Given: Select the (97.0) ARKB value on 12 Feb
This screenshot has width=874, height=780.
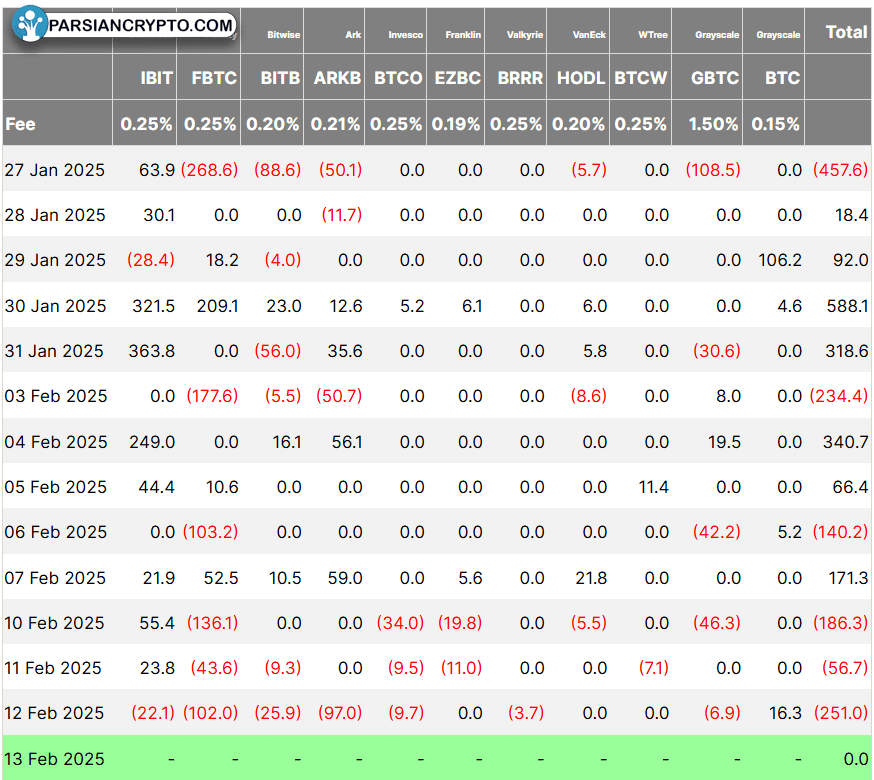Looking at the screenshot, I should [340, 713].
